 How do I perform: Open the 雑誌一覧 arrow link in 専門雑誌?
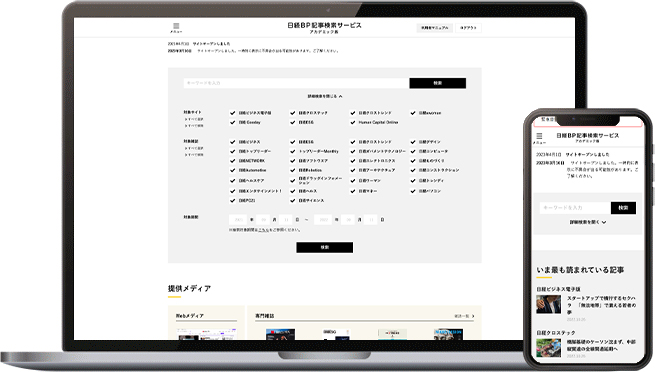[x=464, y=316]
